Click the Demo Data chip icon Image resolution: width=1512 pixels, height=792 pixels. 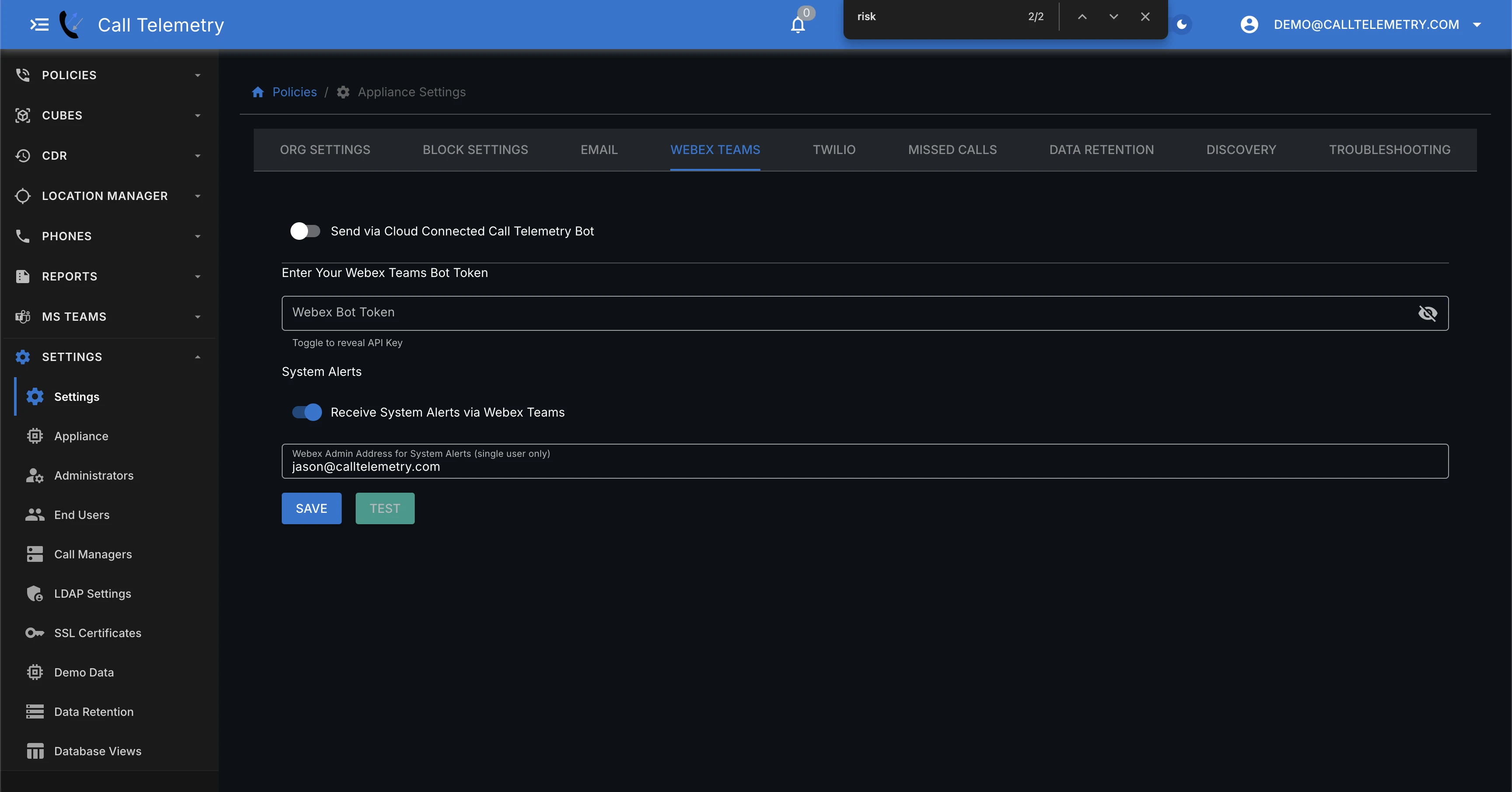35,672
